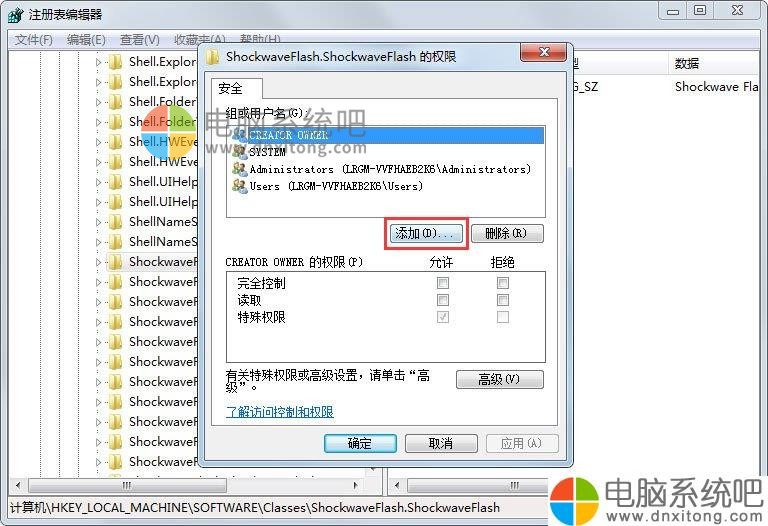Image resolution: width=768 pixels, height=526 pixels.
Task: Click the 数据 column header
Action: (715, 64)
